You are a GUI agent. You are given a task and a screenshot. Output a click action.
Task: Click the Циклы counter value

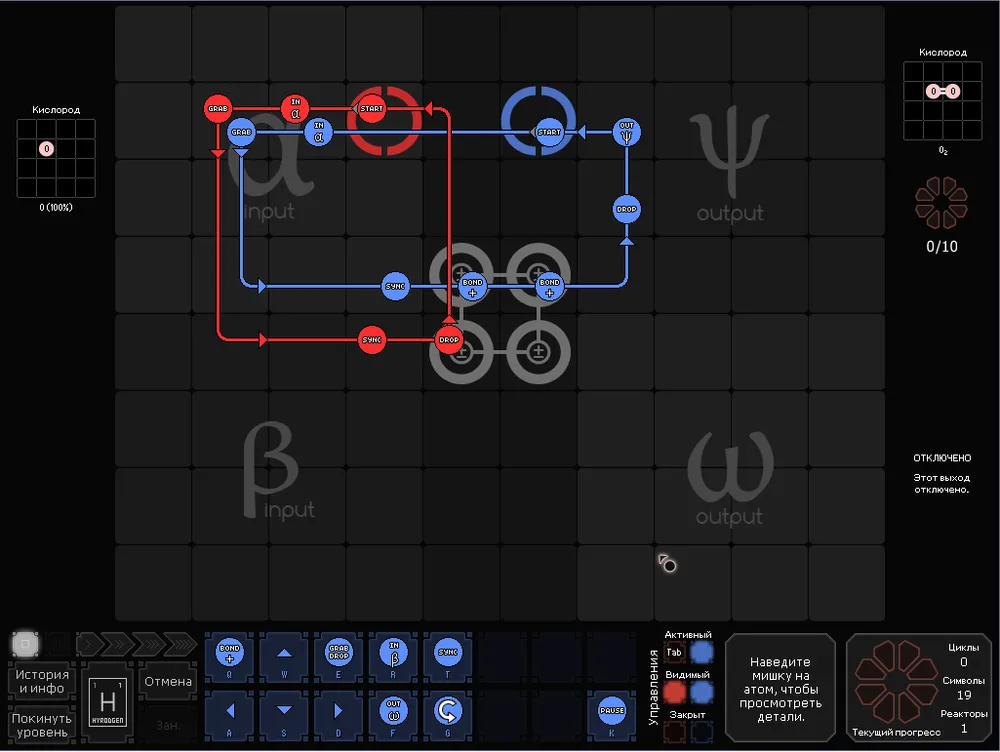(x=964, y=662)
